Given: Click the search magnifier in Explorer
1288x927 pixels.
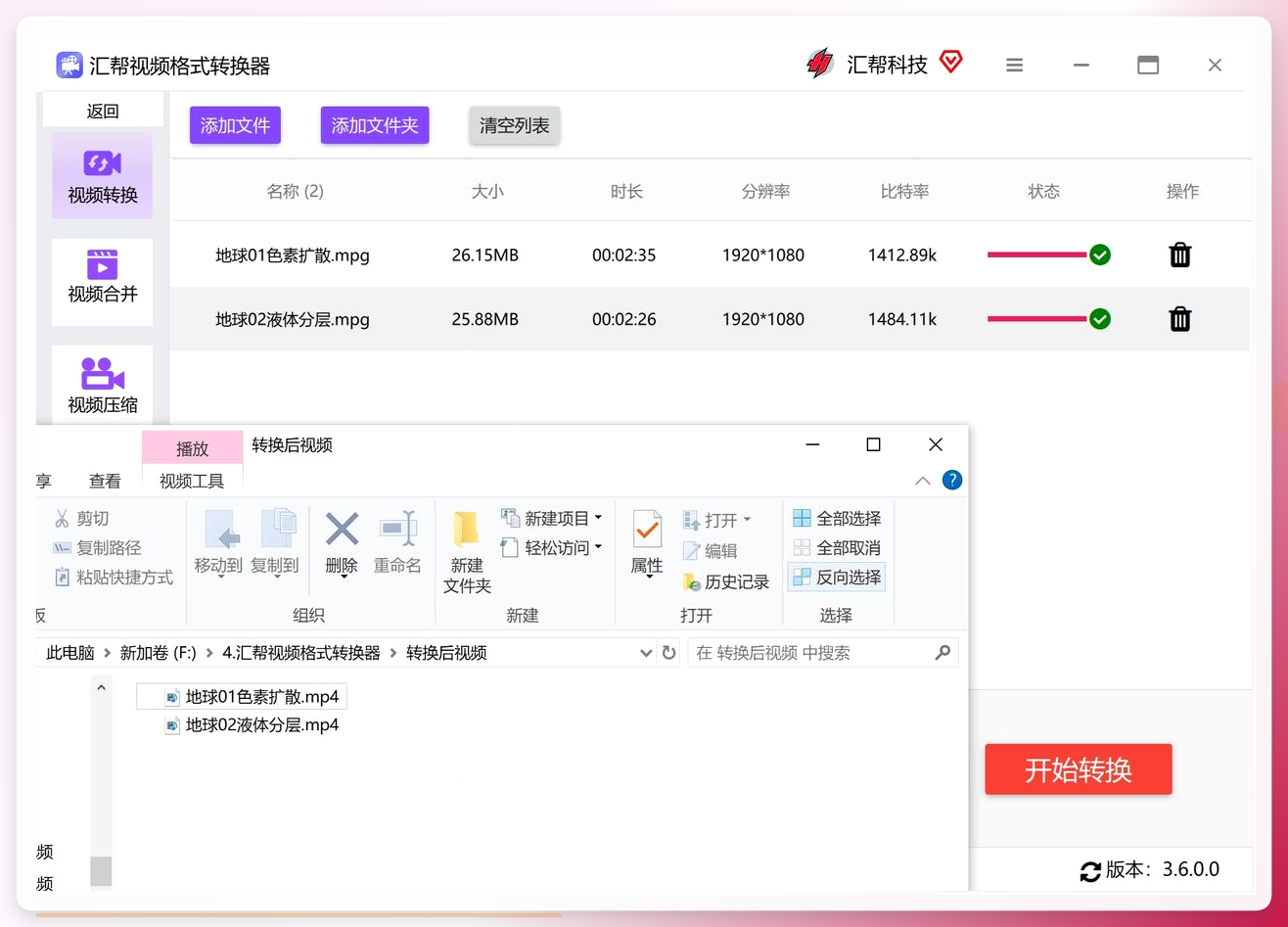Looking at the screenshot, I should click(943, 653).
